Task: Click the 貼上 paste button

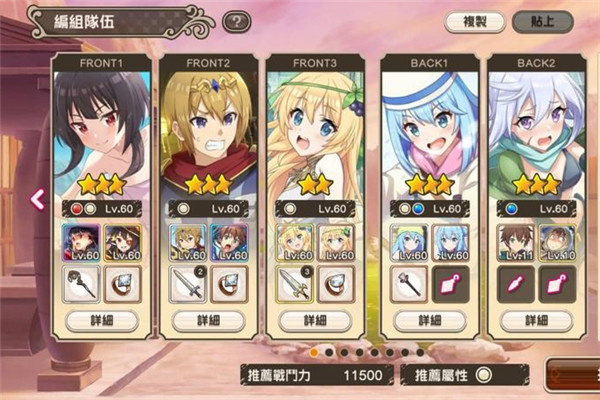Action: (x=543, y=21)
